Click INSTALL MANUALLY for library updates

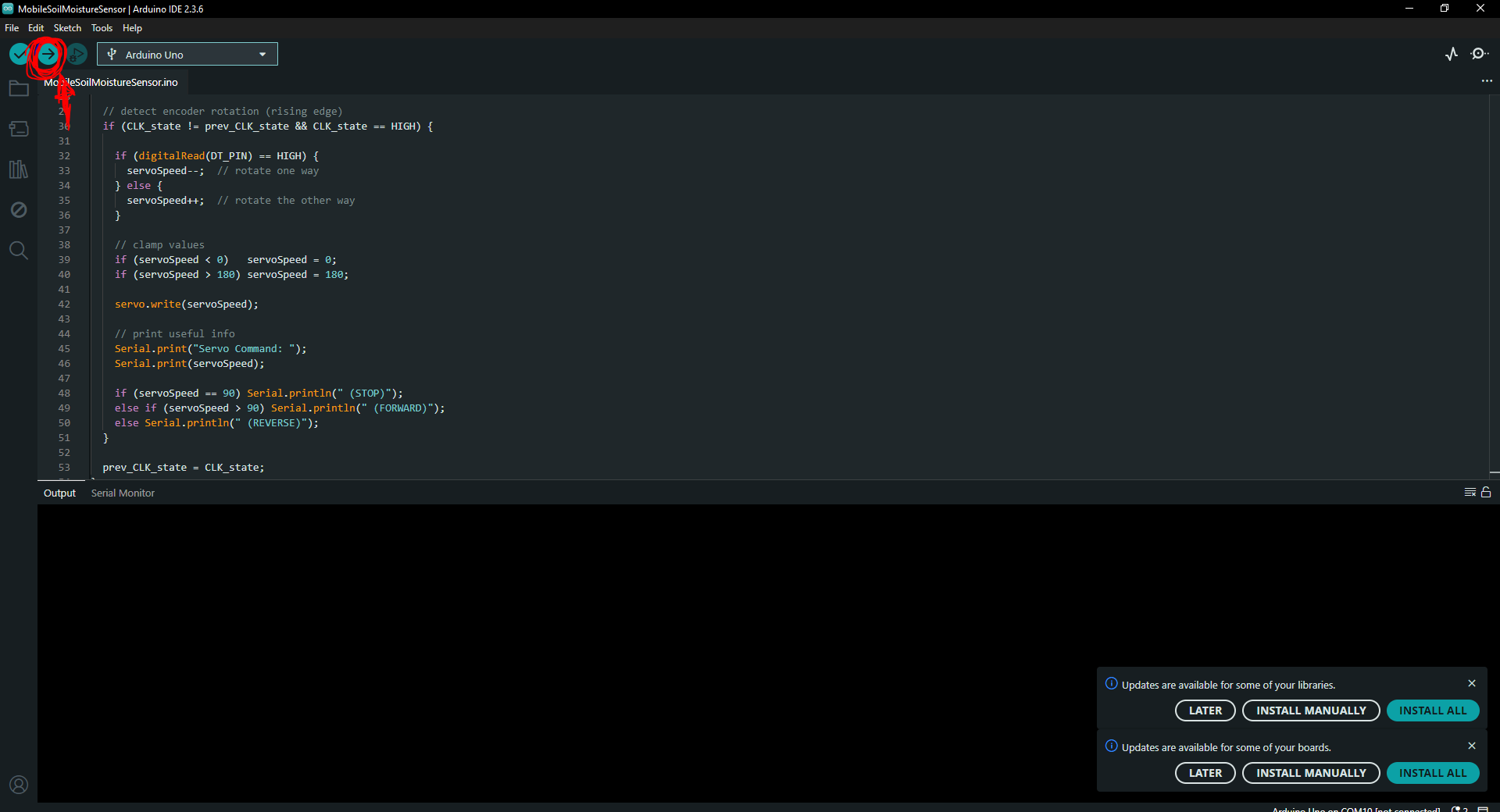click(x=1311, y=710)
